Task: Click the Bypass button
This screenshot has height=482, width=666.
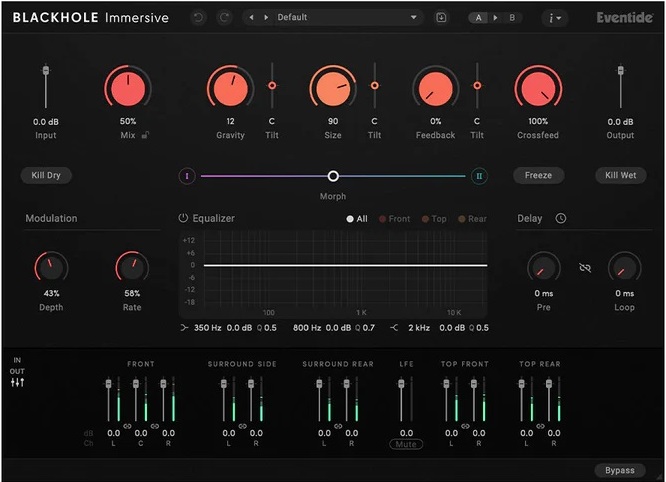Action: [x=620, y=470]
